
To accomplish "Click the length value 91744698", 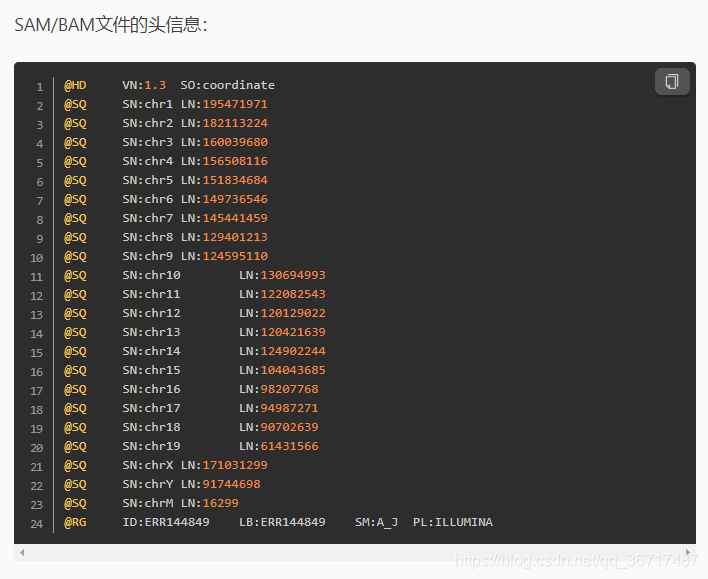I will click(231, 484).
